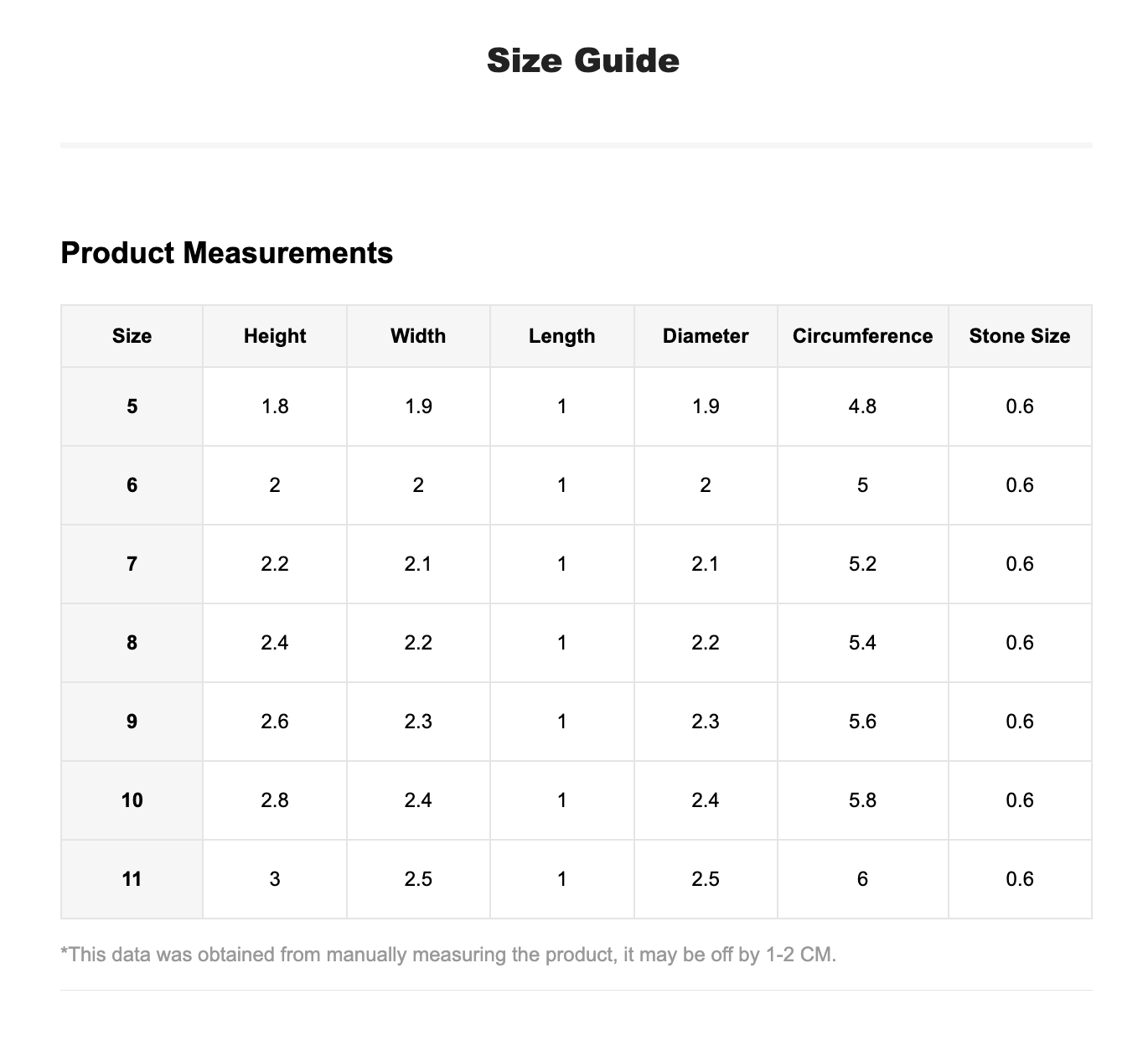The image size is (1148, 1056).
Task: Click the size 5 row label
Action: coord(132,406)
